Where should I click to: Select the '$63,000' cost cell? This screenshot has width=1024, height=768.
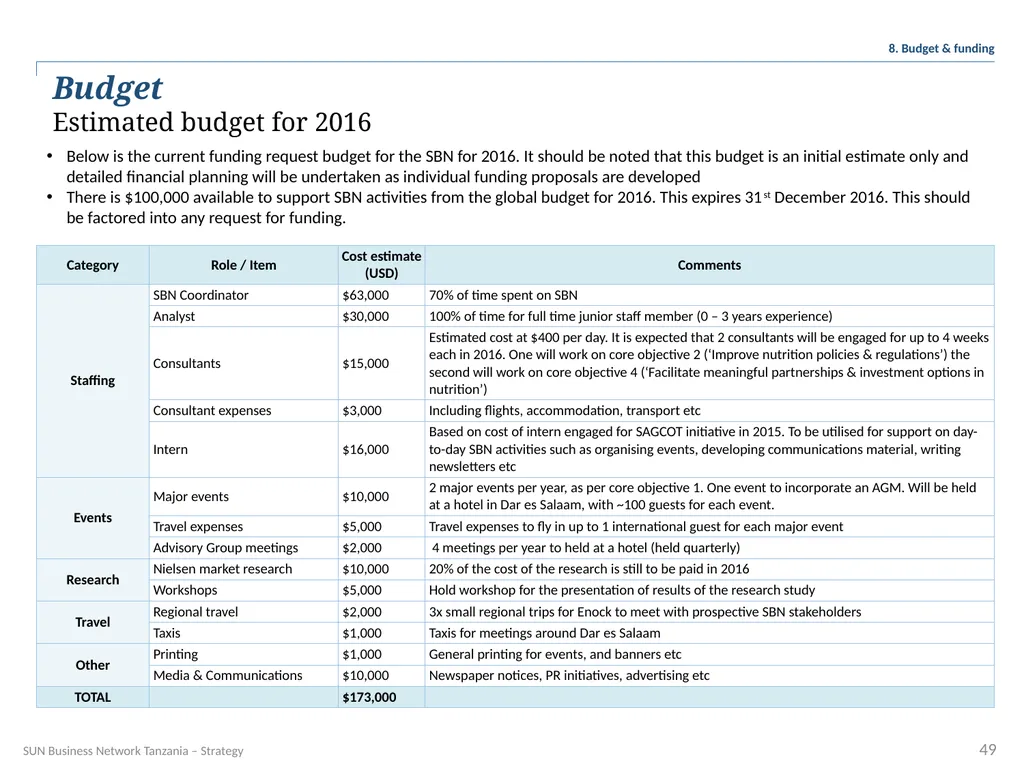point(381,295)
